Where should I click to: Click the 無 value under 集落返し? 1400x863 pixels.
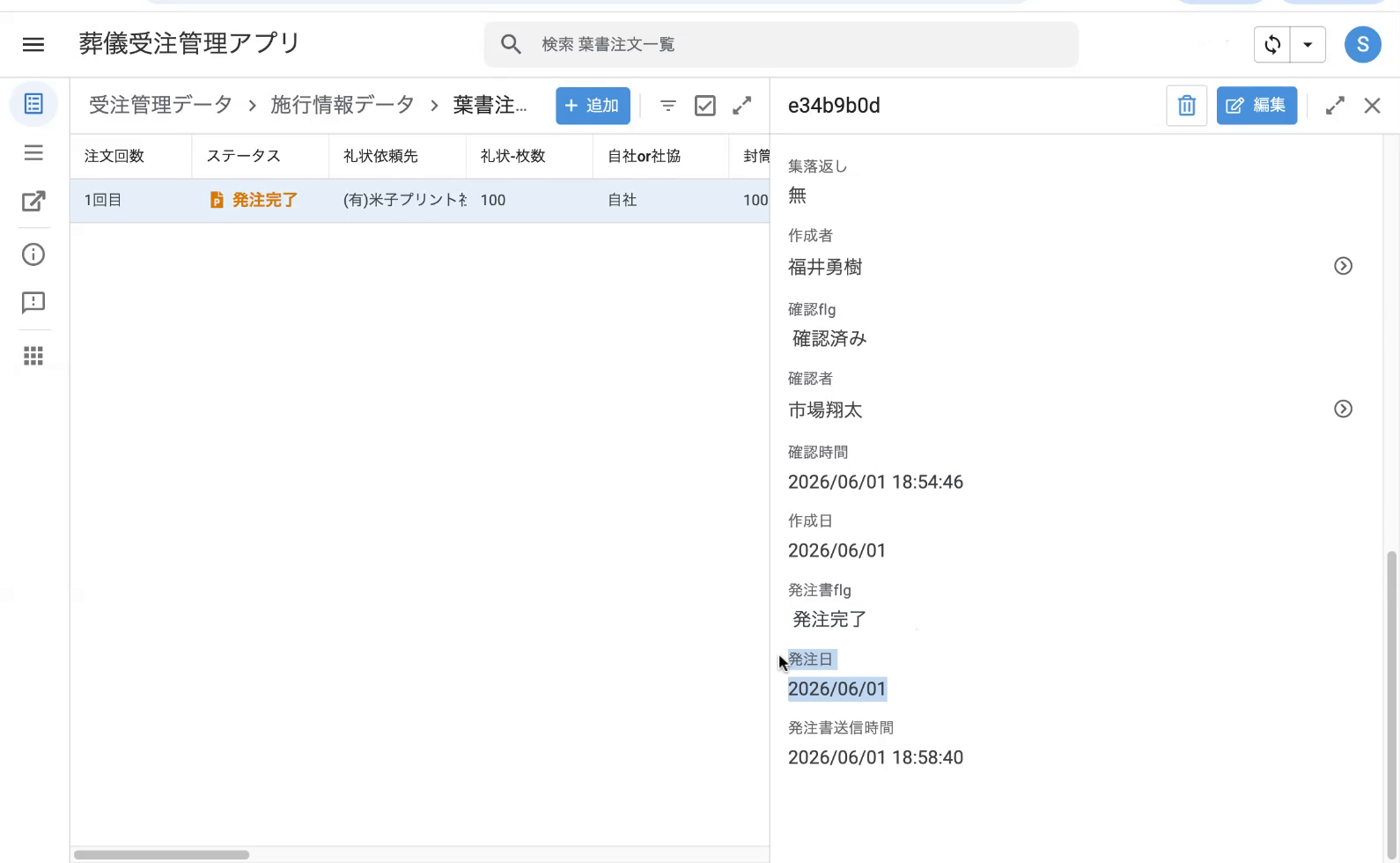(797, 195)
